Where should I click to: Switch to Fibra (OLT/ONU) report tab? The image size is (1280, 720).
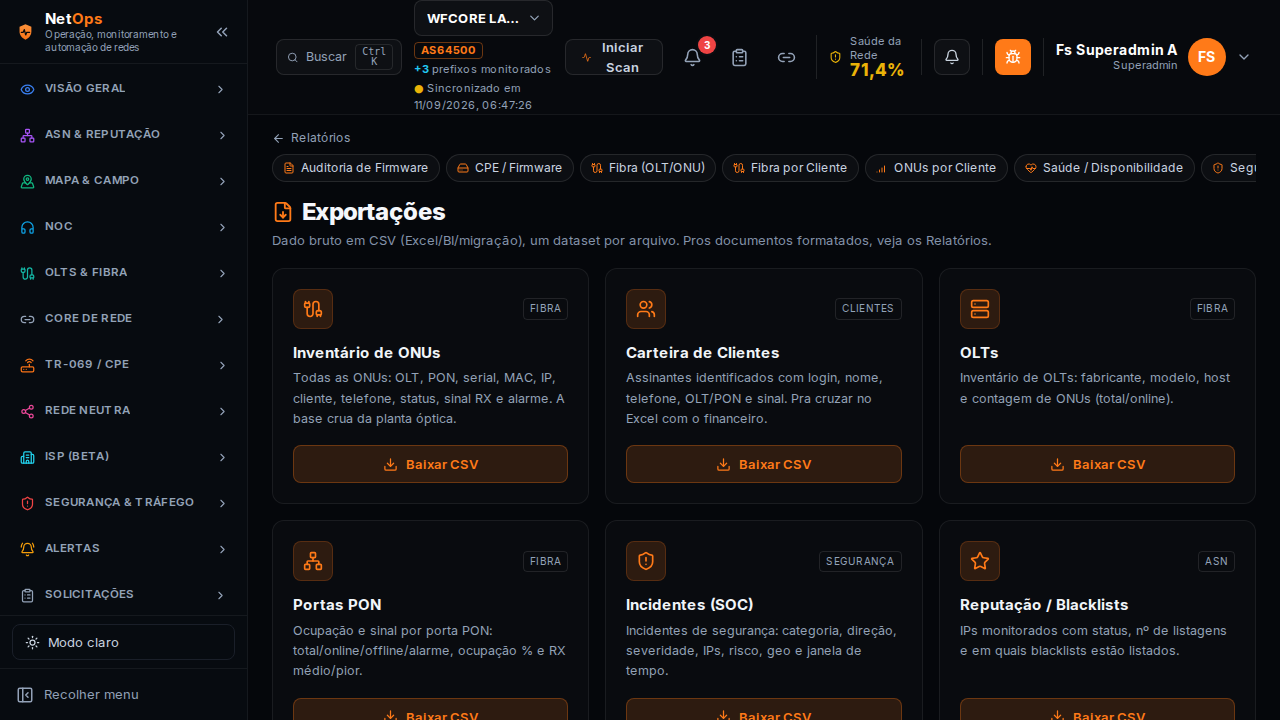648,168
